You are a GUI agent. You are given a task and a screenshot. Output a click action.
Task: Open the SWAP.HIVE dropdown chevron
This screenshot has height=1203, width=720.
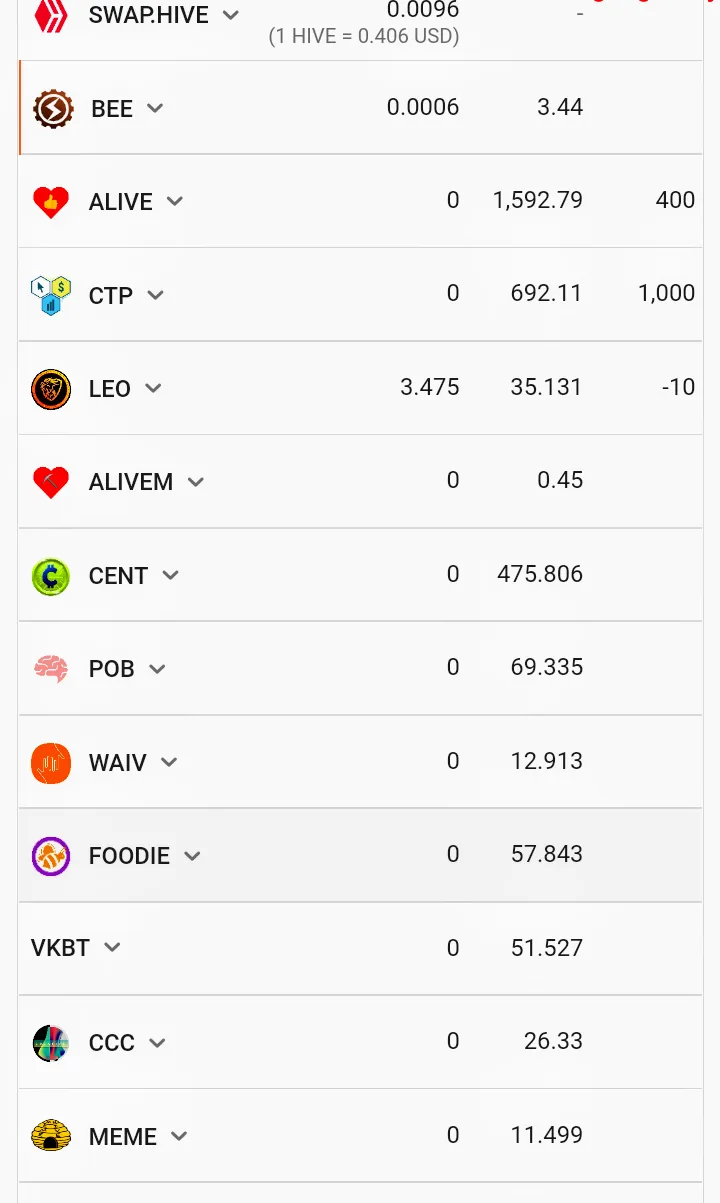coord(231,15)
